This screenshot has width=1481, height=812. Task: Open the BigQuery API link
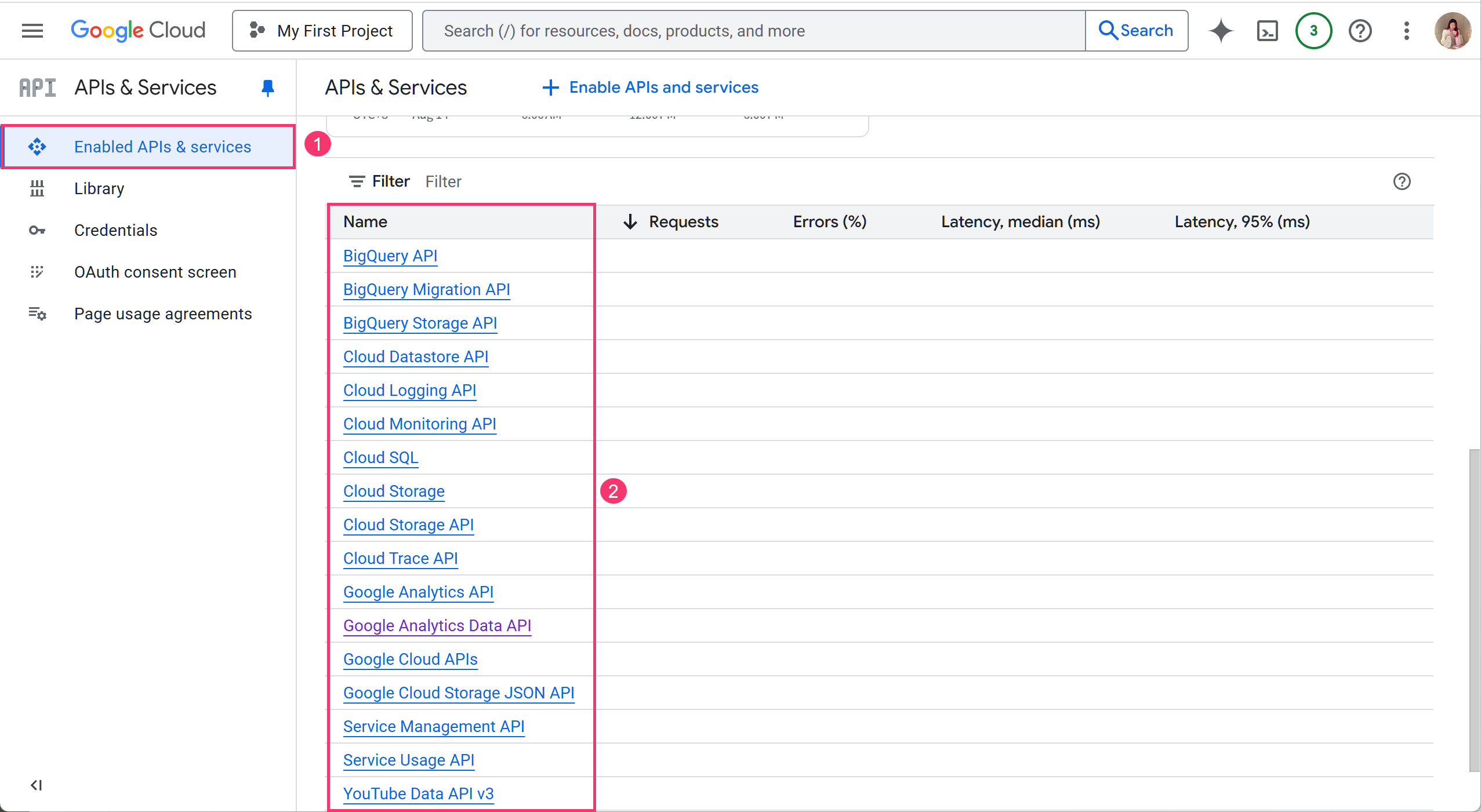point(390,256)
